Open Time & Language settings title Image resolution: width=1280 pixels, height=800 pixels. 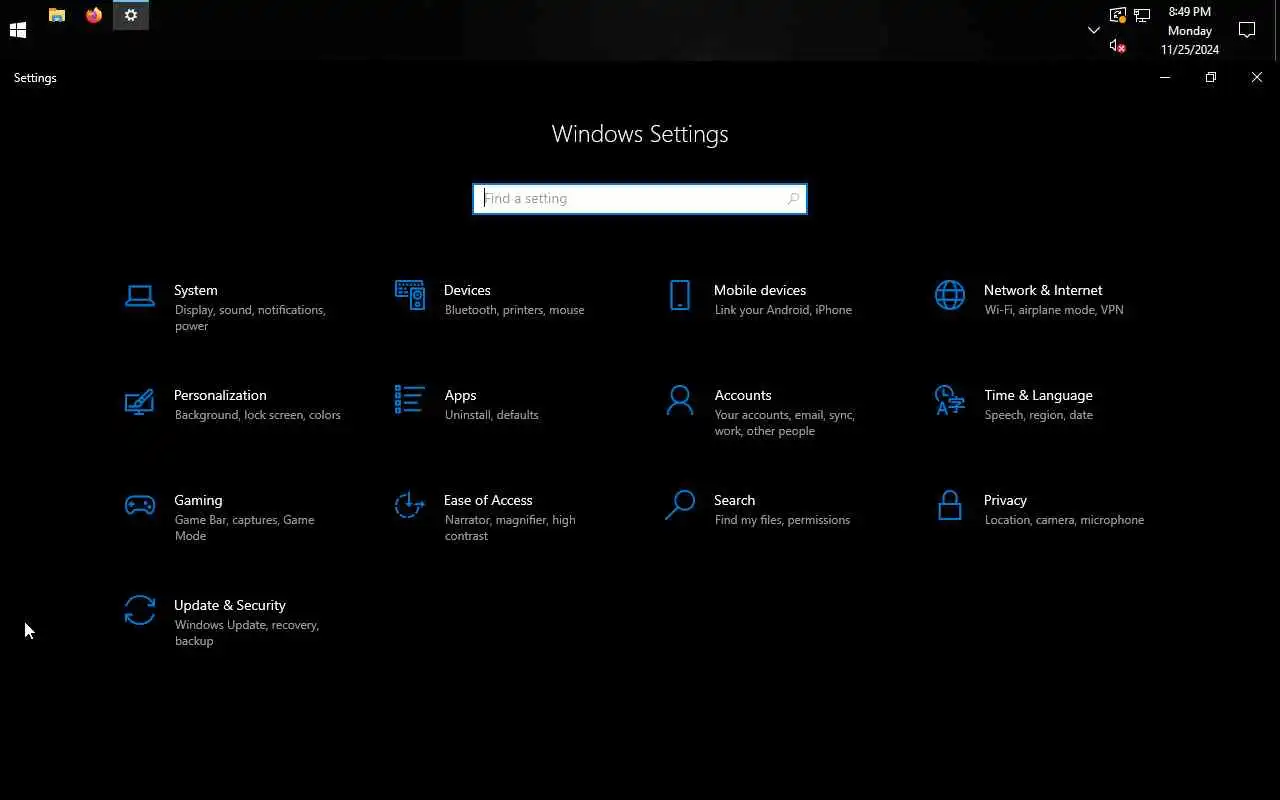[1038, 395]
